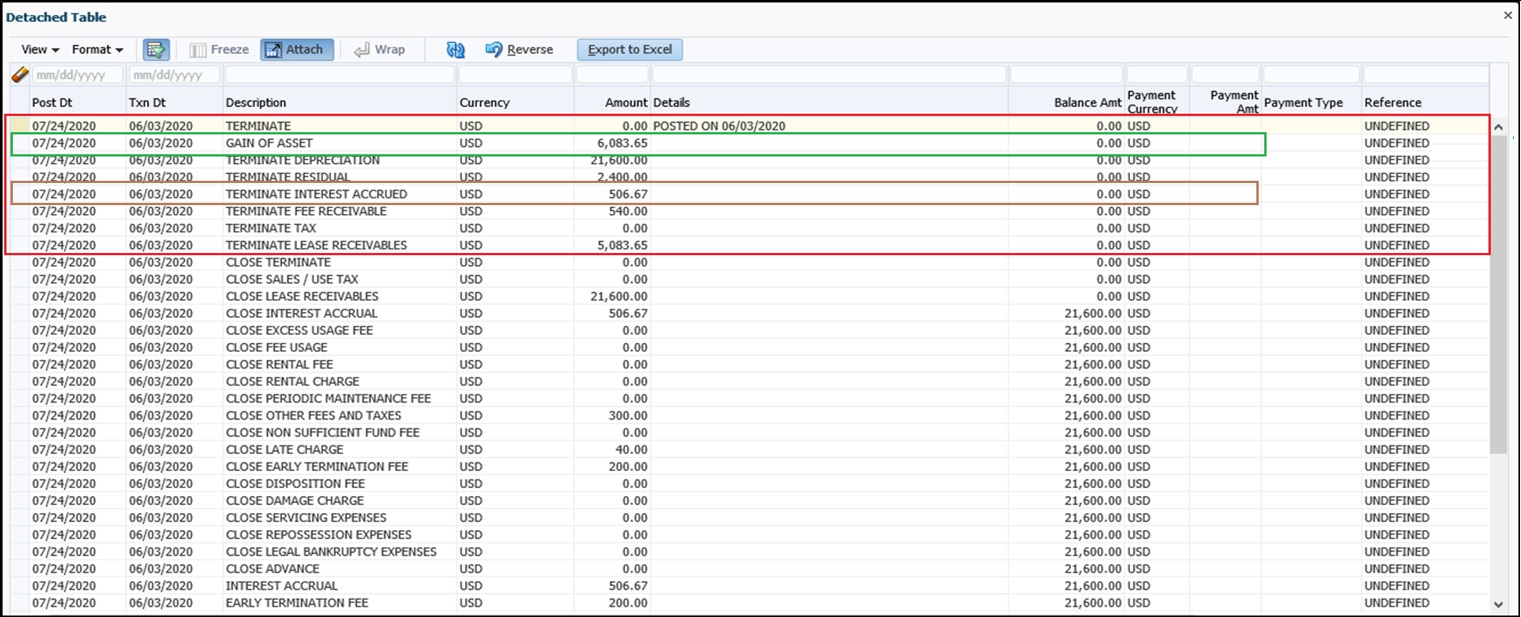Viewport: 1521px width, 617px height.
Task: Select the CLOSE RENTAL CHARGE row
Action: pos(749,381)
